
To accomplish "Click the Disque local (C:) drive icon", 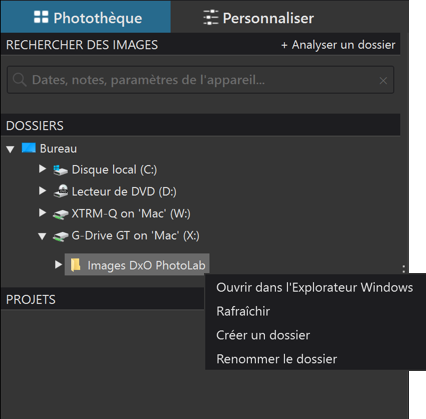I will click(x=60, y=170).
